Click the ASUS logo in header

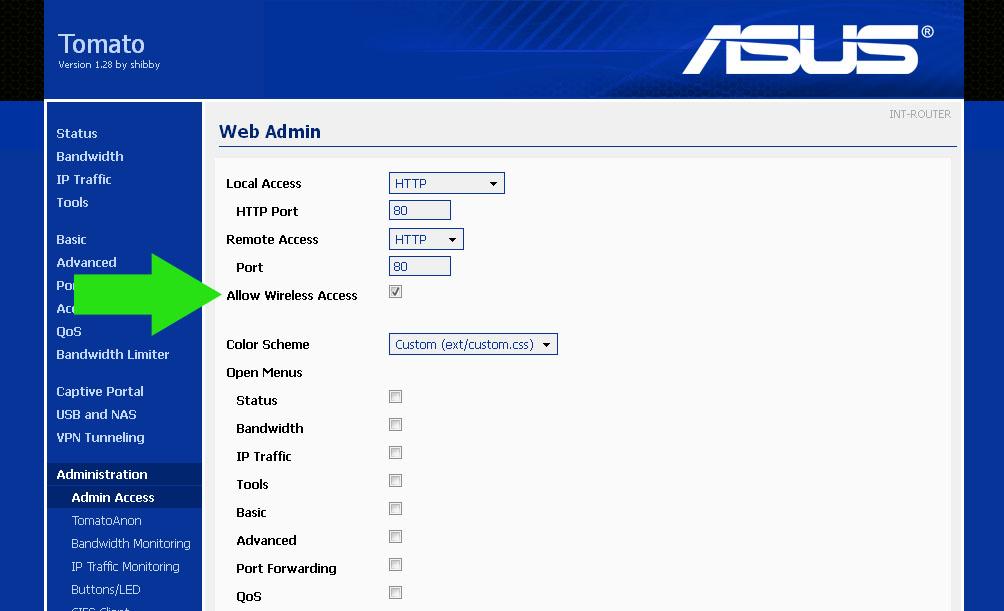807,49
